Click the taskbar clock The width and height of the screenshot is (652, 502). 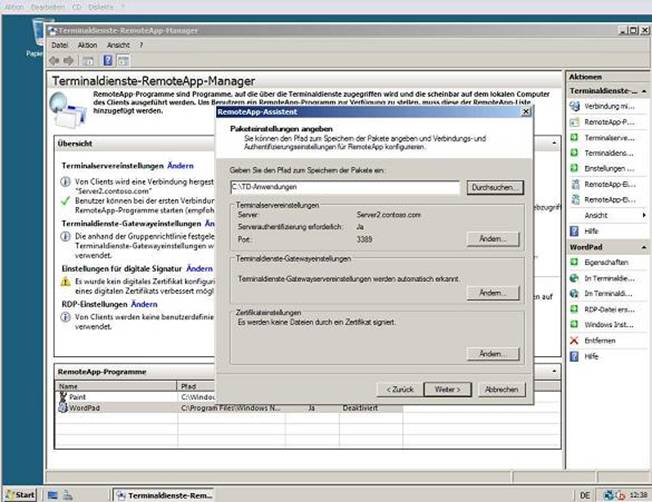(x=638, y=495)
